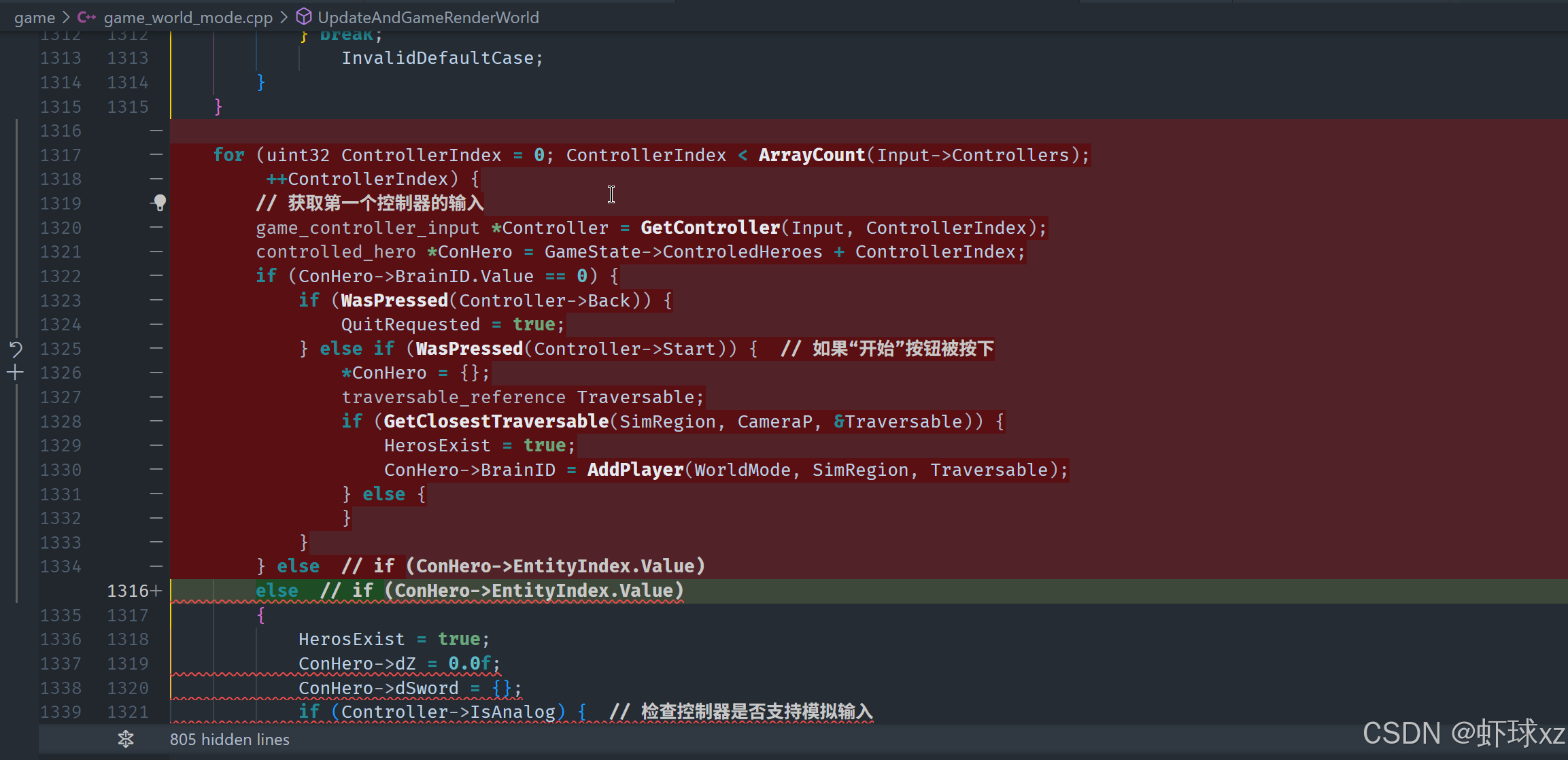Click the plus marker beside inserted line 1316

click(x=156, y=591)
